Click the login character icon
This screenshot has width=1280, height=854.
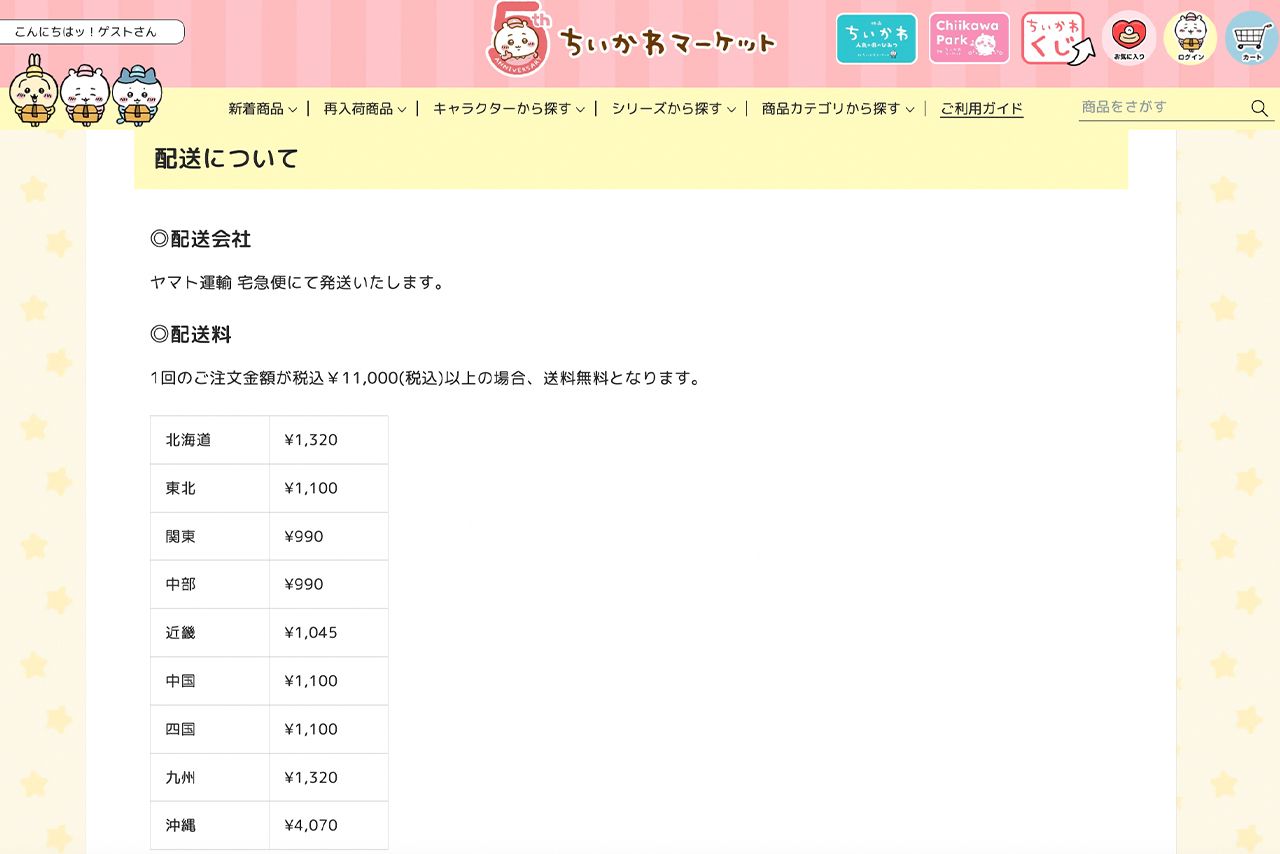pyautogui.click(x=1190, y=38)
